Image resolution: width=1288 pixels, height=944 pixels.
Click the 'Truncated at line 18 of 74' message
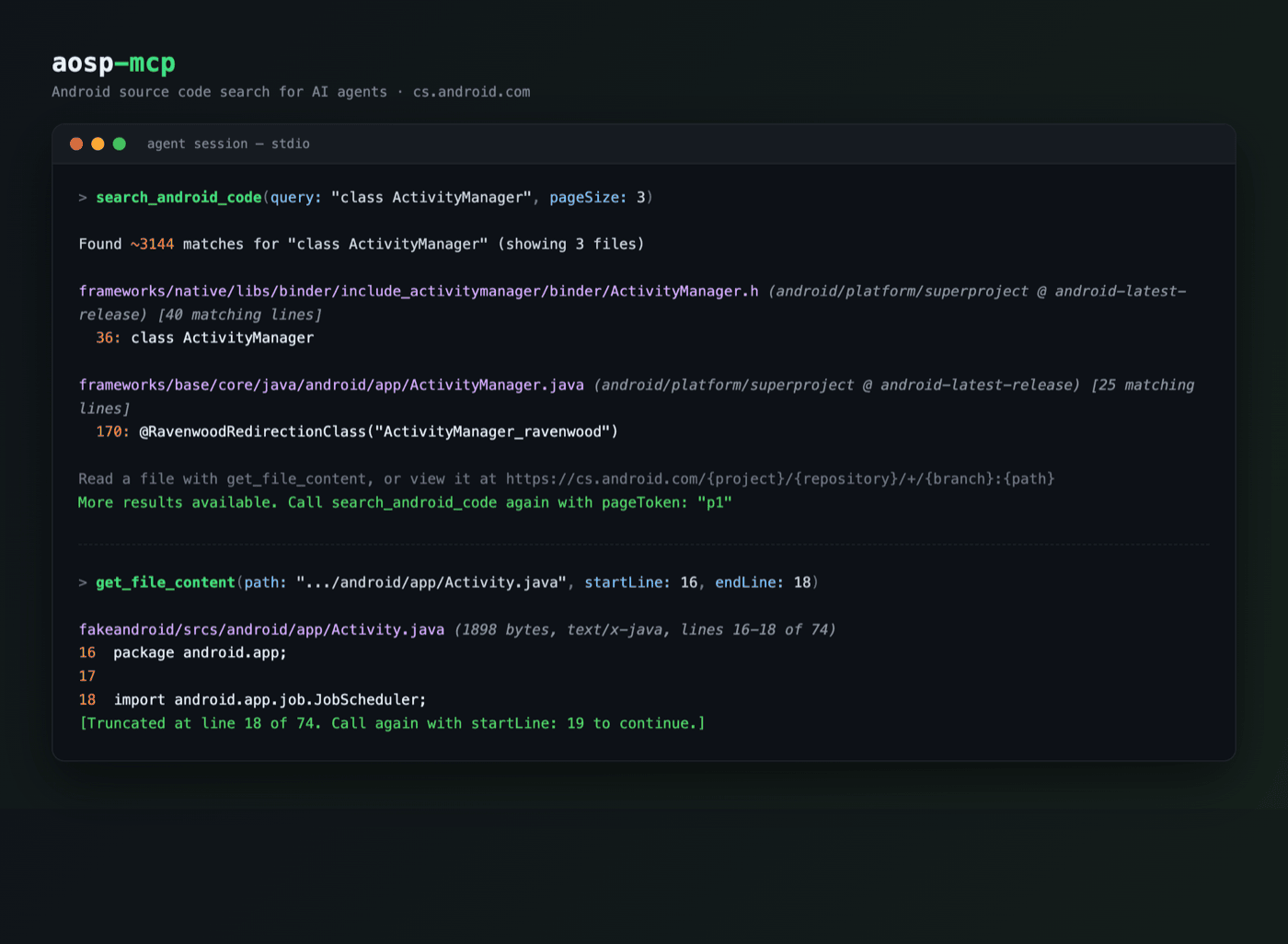click(392, 724)
